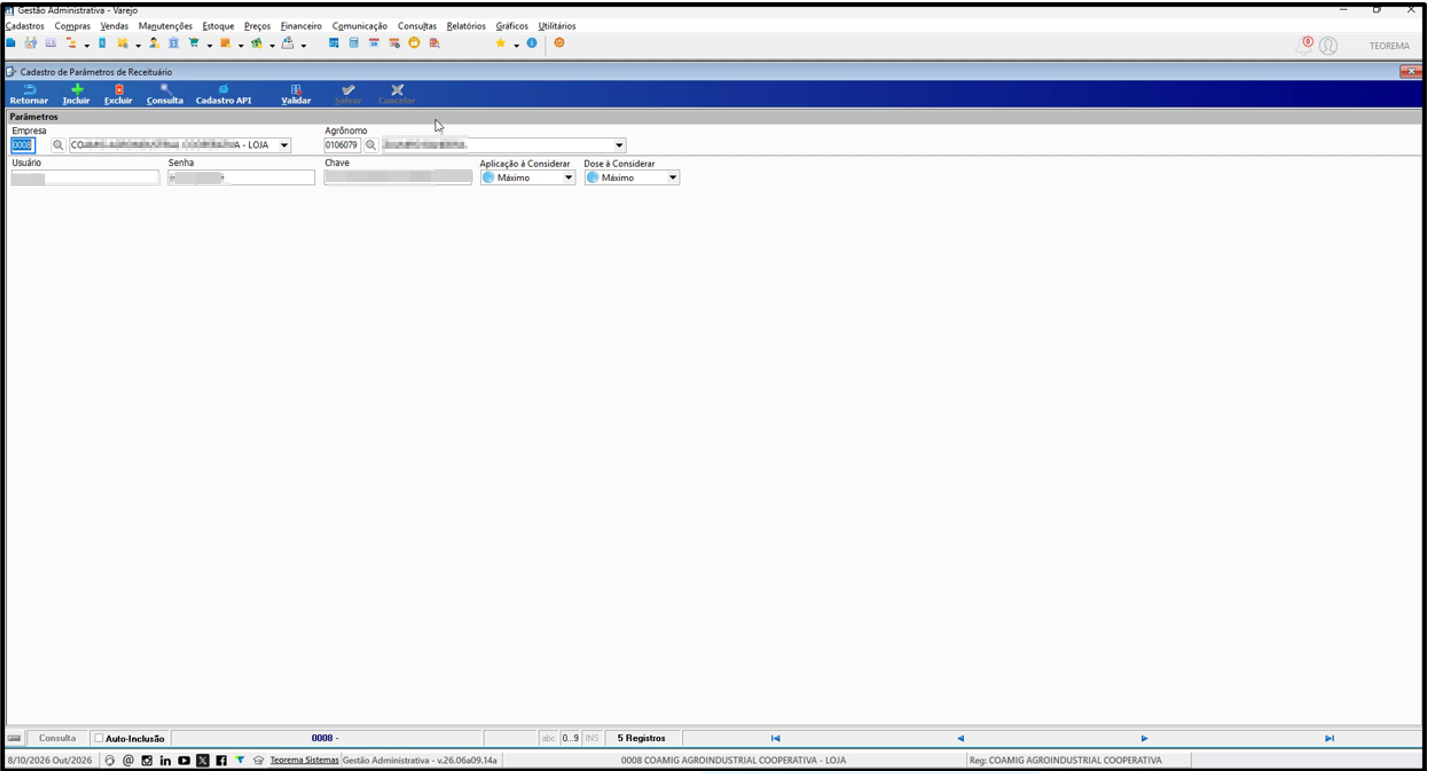Click the Retornar toolbar button

click(29, 95)
